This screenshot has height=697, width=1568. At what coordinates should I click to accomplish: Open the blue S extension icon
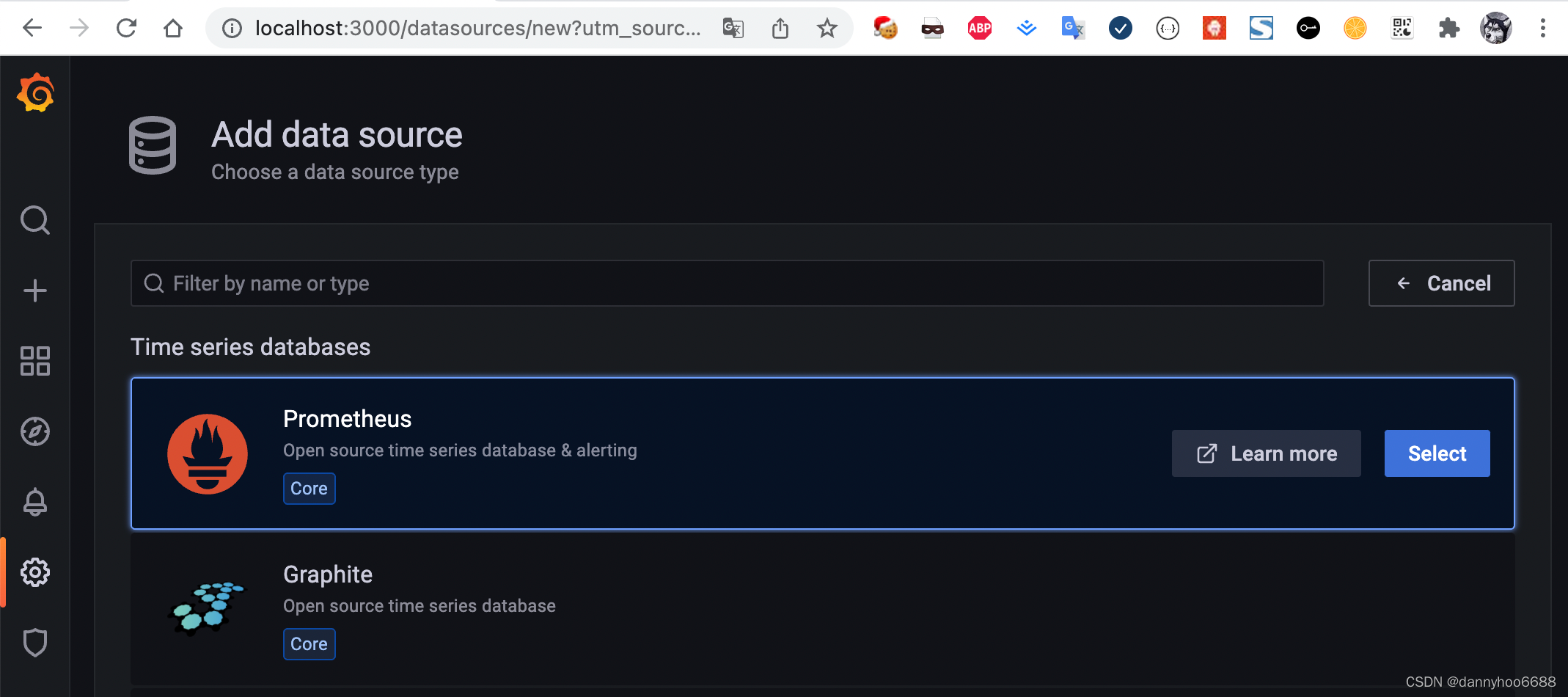[x=1261, y=28]
